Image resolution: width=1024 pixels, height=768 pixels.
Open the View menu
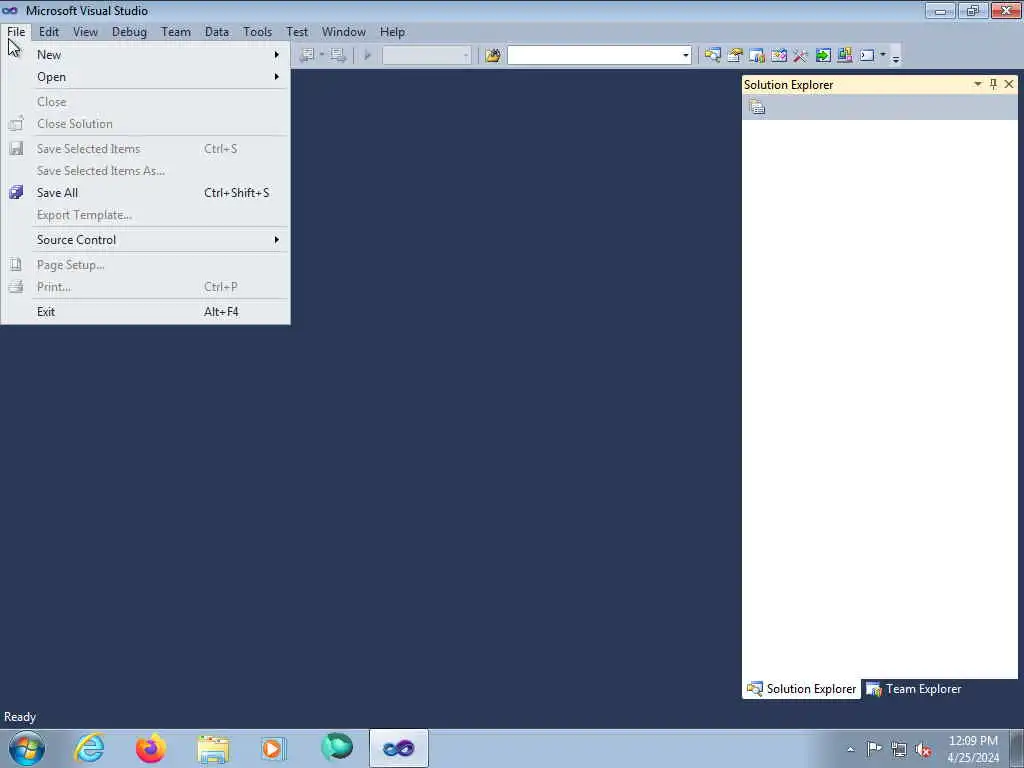click(86, 31)
